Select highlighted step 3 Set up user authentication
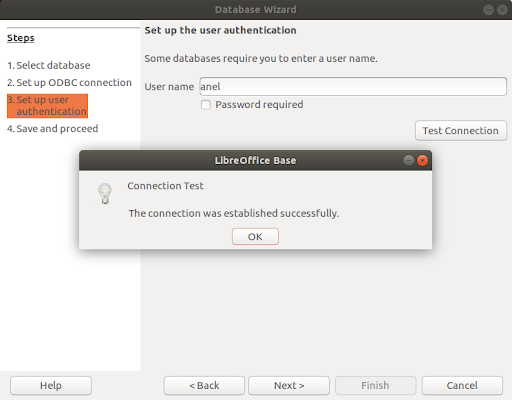Screen dimensions: 522x401 [47, 106]
